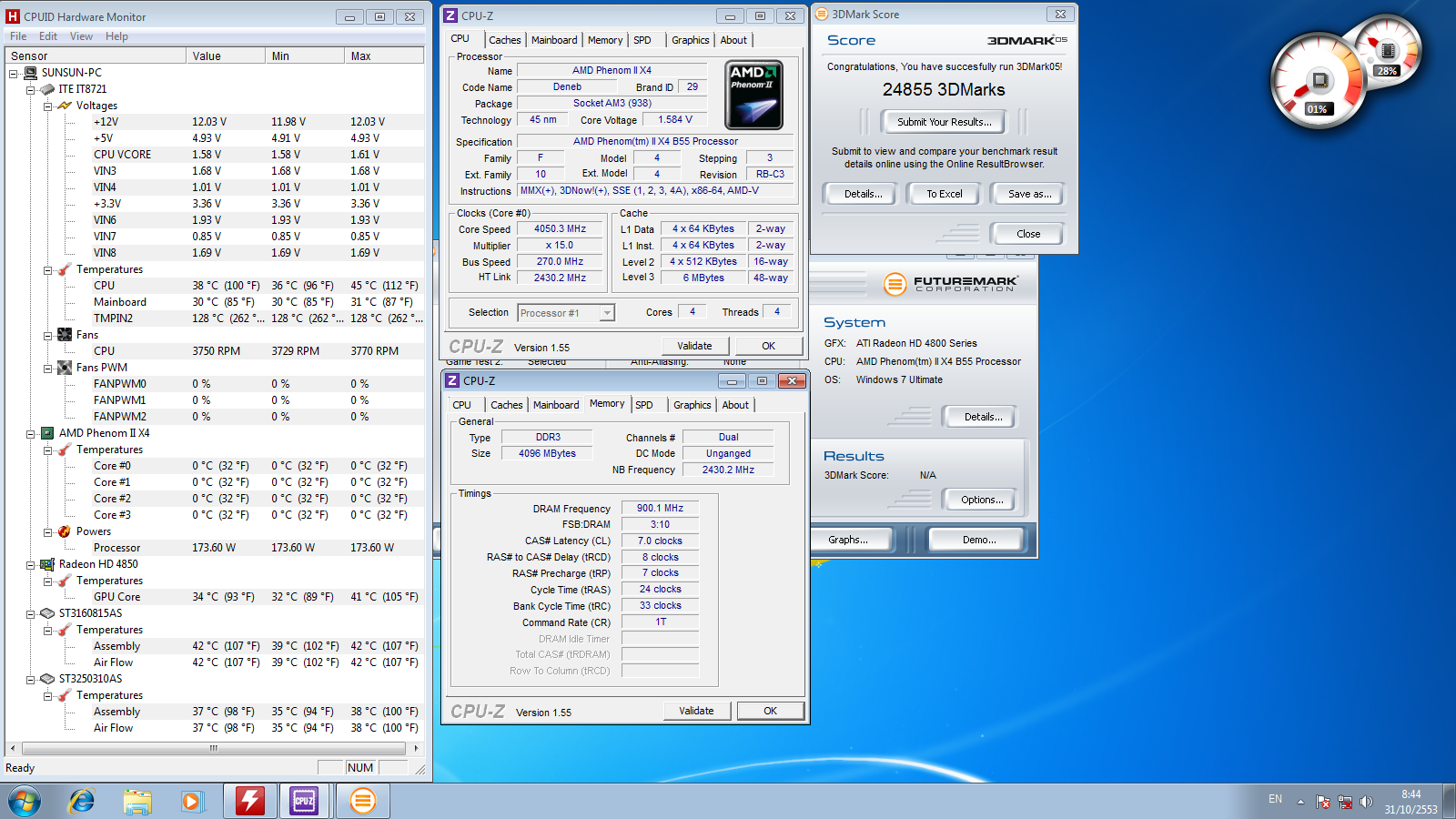
Task: Click the CPUID Hardware Monitor taskbar icon
Action: pyautogui.click(x=249, y=801)
